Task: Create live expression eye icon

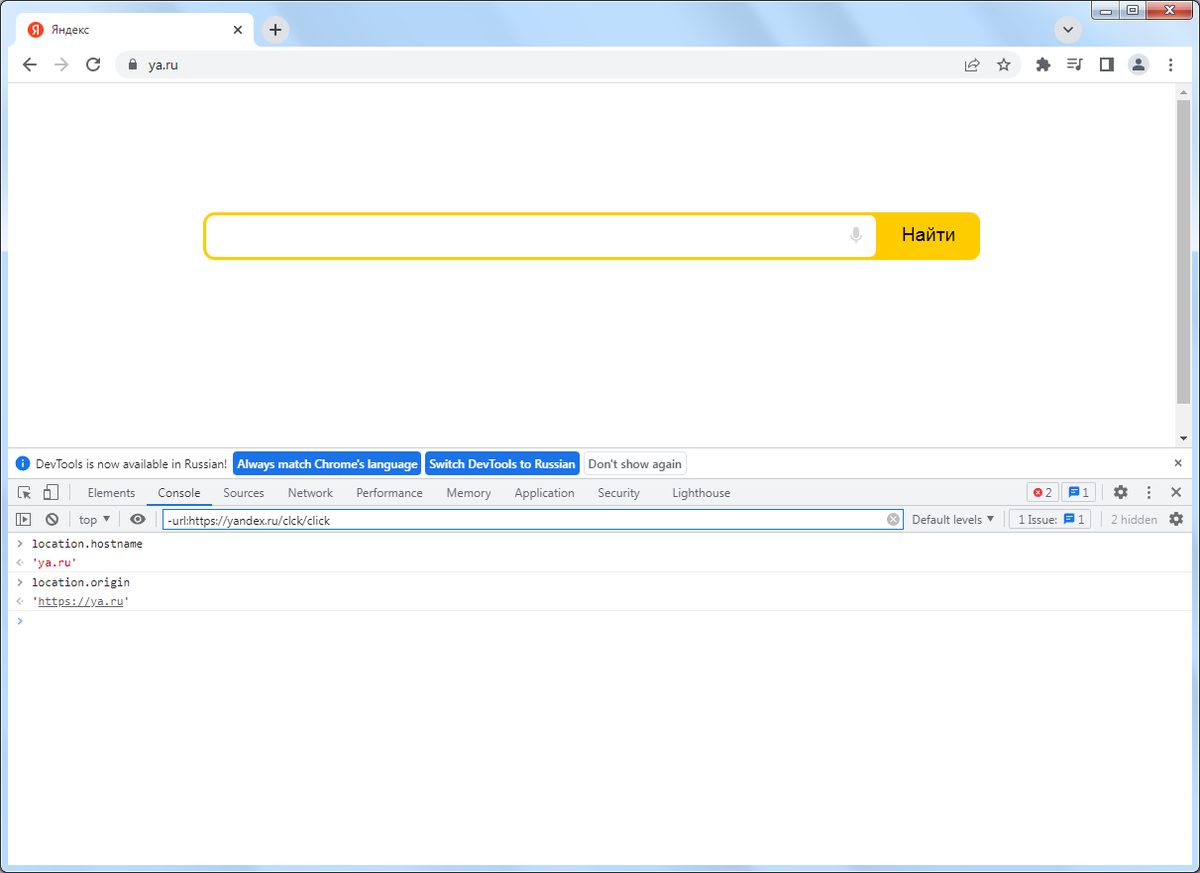Action: tap(138, 519)
